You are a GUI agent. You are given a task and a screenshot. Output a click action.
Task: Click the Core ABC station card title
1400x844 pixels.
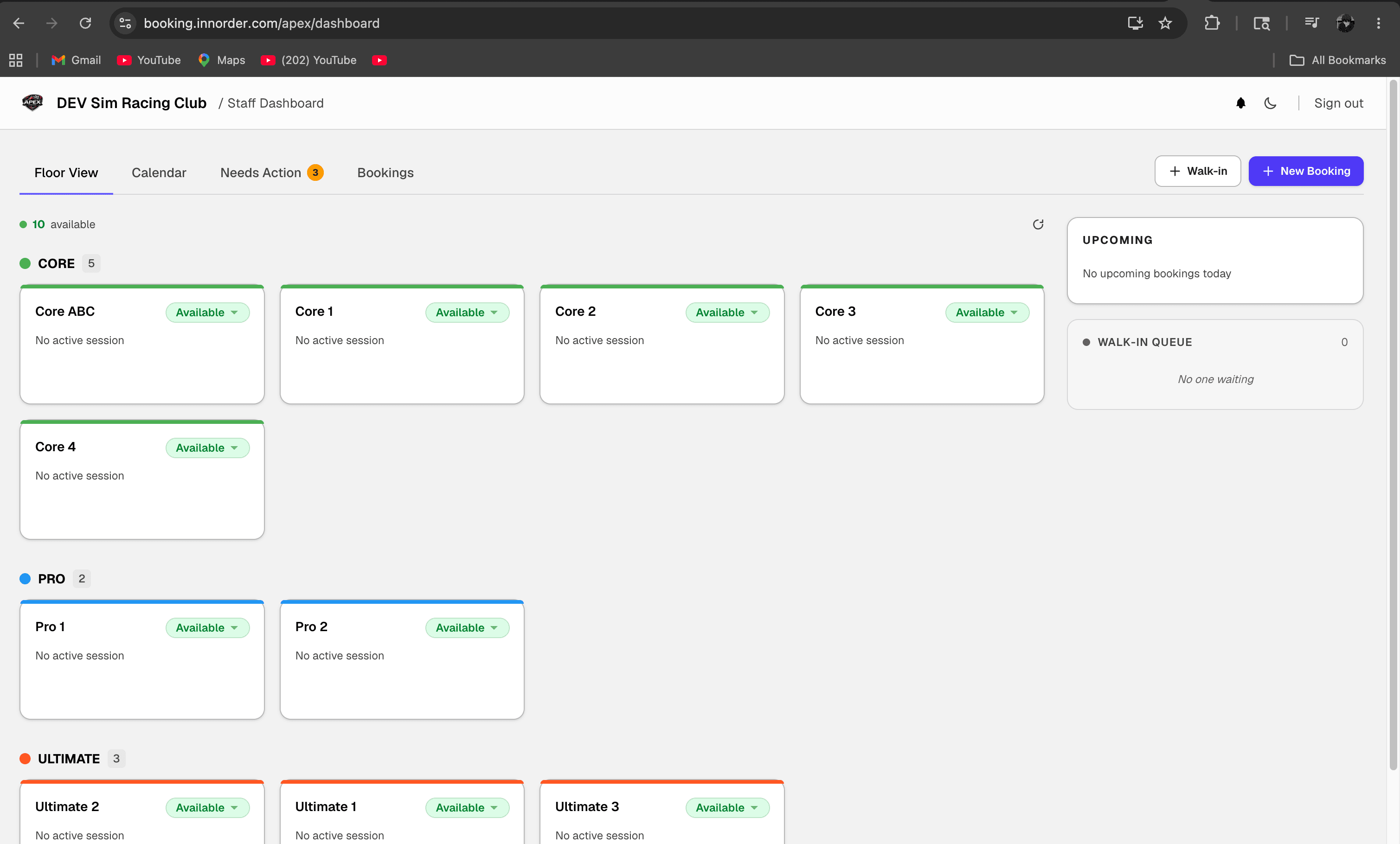click(x=65, y=311)
